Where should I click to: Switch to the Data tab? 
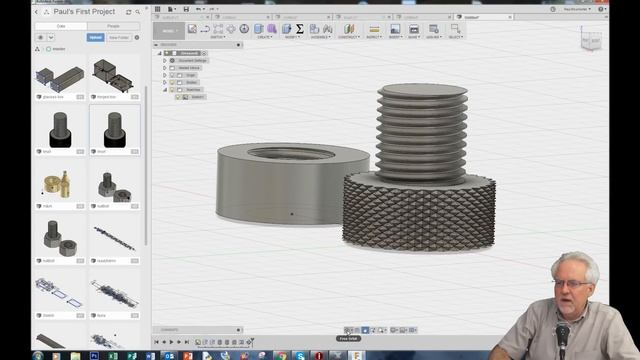tap(61, 26)
